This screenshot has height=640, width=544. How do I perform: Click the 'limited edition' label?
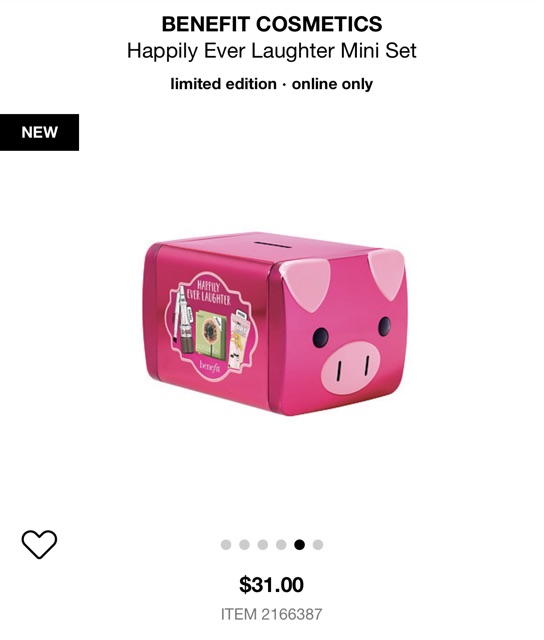[x=223, y=84]
